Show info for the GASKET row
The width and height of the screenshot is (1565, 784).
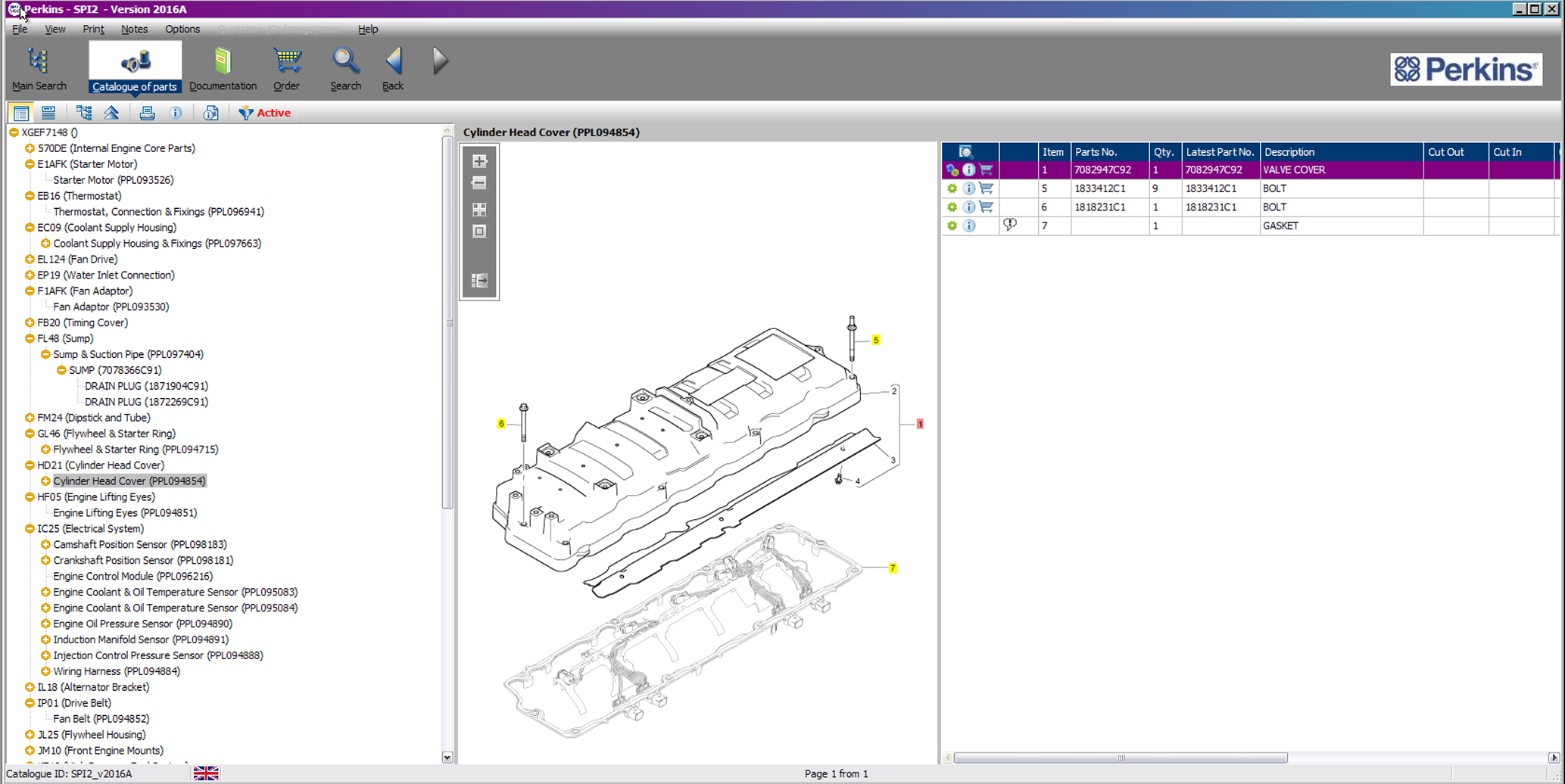[969, 226]
